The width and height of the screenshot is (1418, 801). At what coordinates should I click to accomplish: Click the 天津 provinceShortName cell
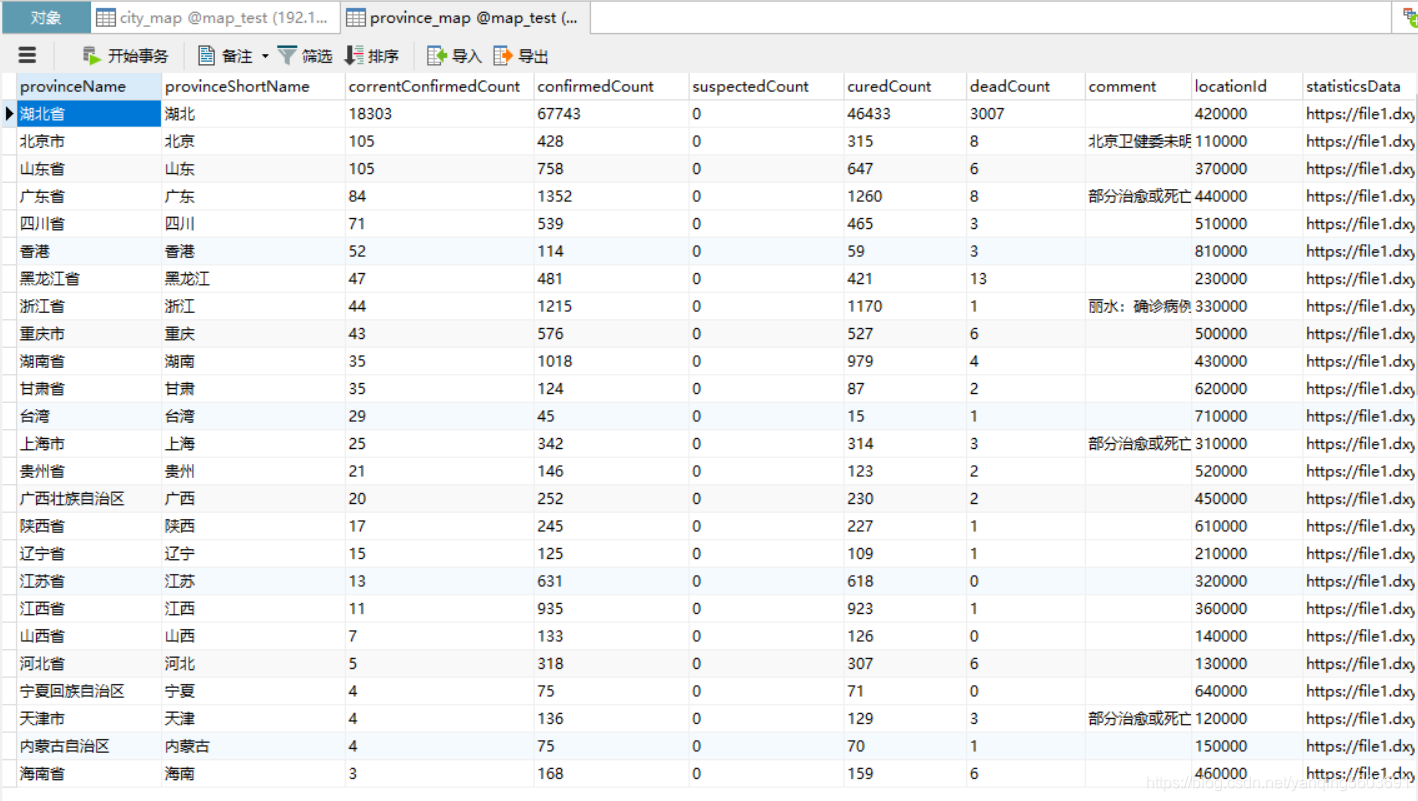point(253,719)
